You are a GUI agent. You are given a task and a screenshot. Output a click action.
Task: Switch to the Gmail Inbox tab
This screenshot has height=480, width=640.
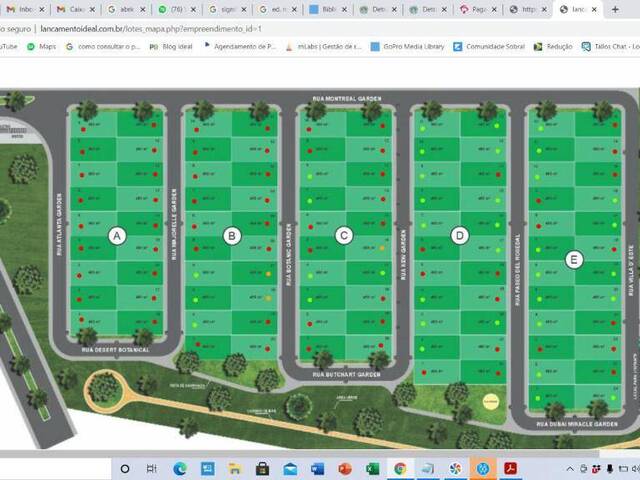point(24,9)
